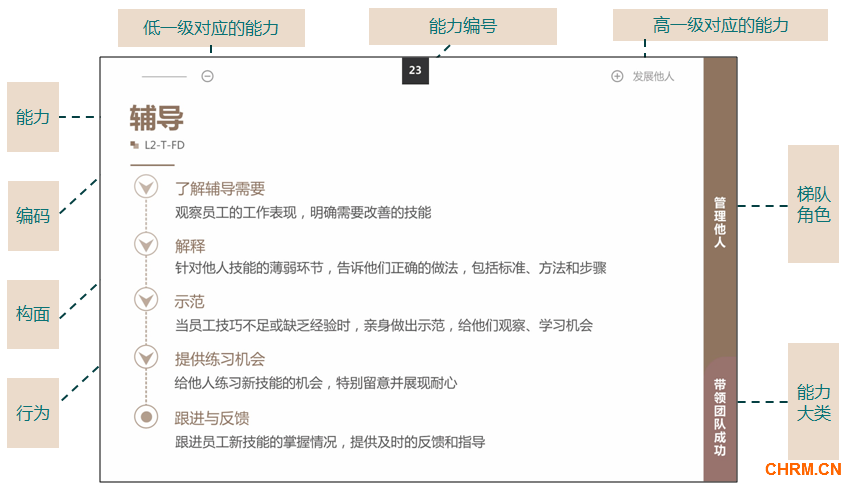The width and height of the screenshot is (853, 487).
Task: Click the 能力大类 label box
Action: 813,402
